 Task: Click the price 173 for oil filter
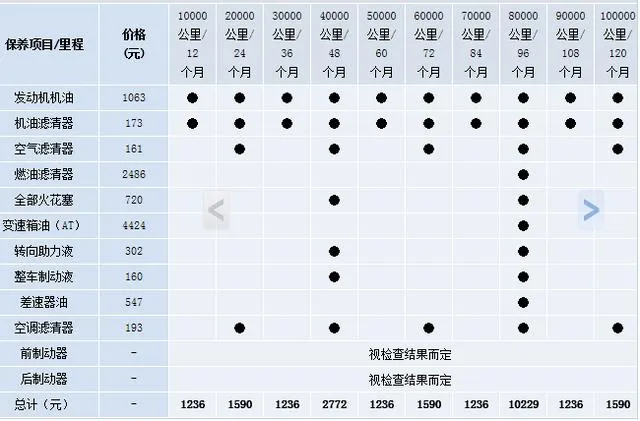(x=134, y=123)
